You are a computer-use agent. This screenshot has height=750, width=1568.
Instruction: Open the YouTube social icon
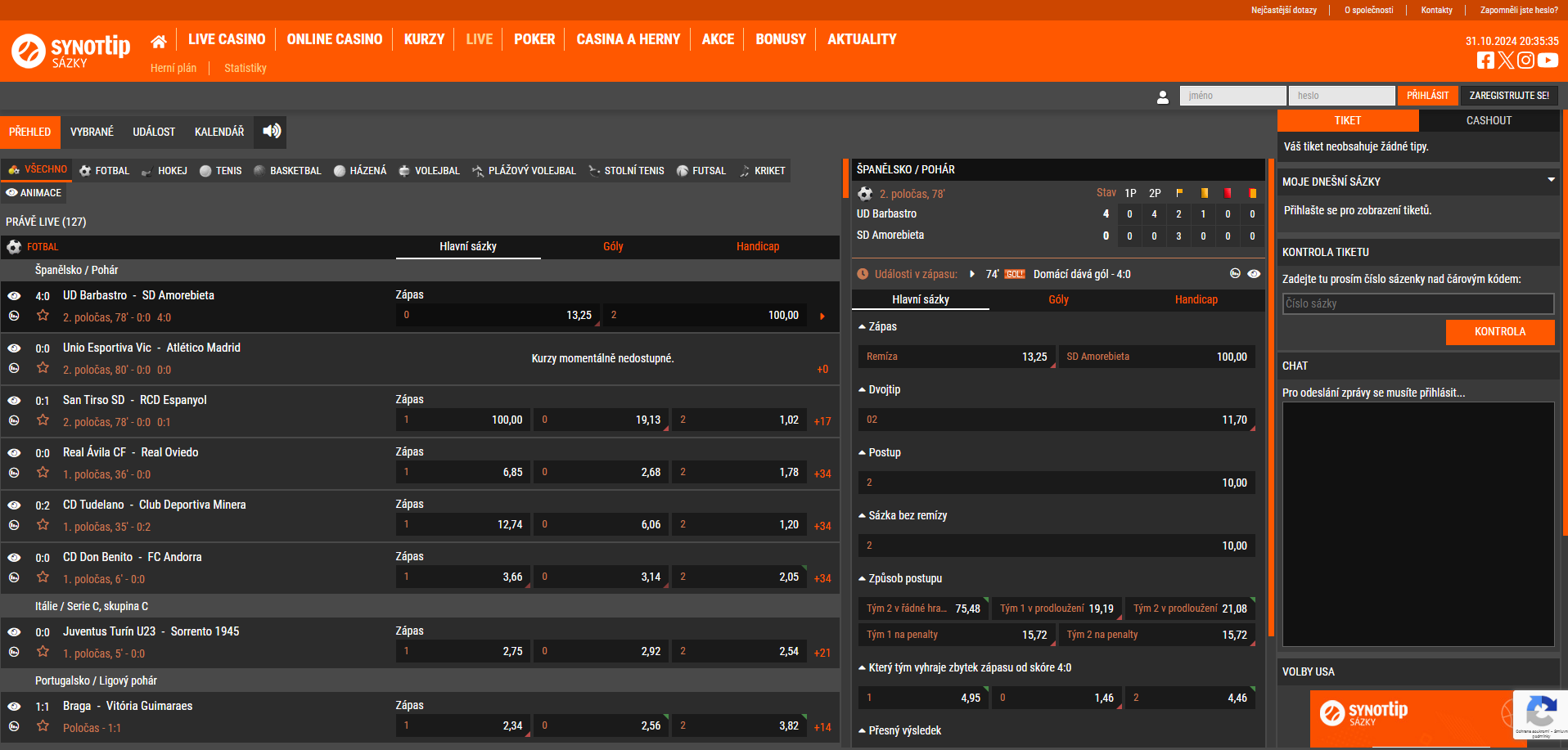1548,60
